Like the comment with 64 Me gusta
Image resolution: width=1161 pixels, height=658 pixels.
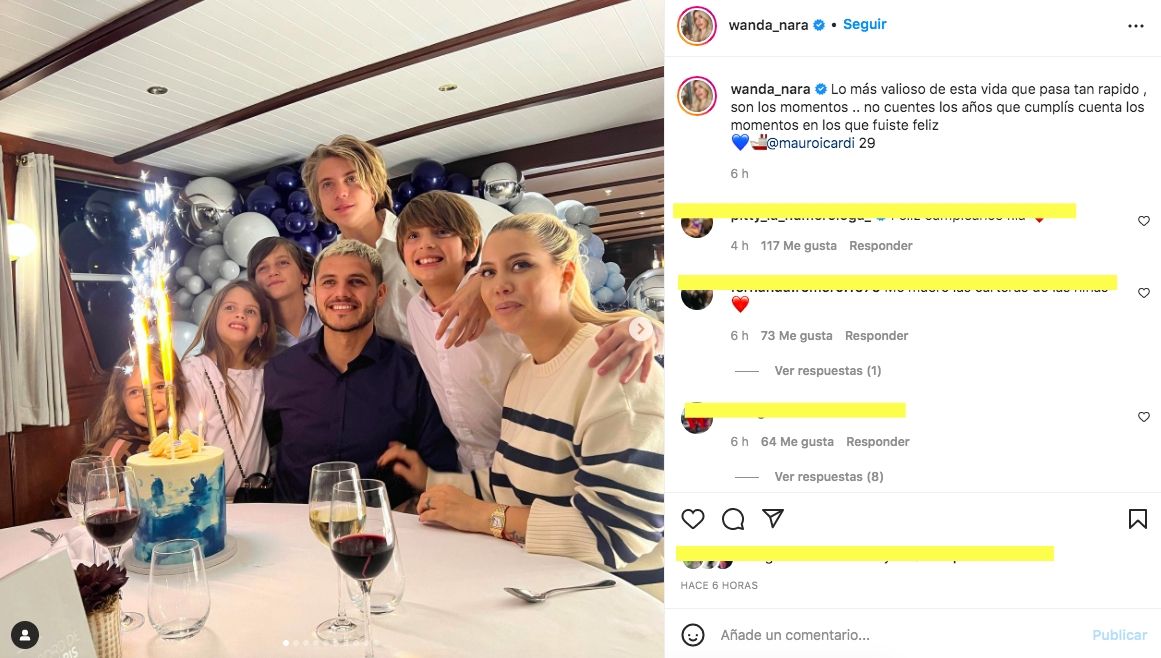1144,417
